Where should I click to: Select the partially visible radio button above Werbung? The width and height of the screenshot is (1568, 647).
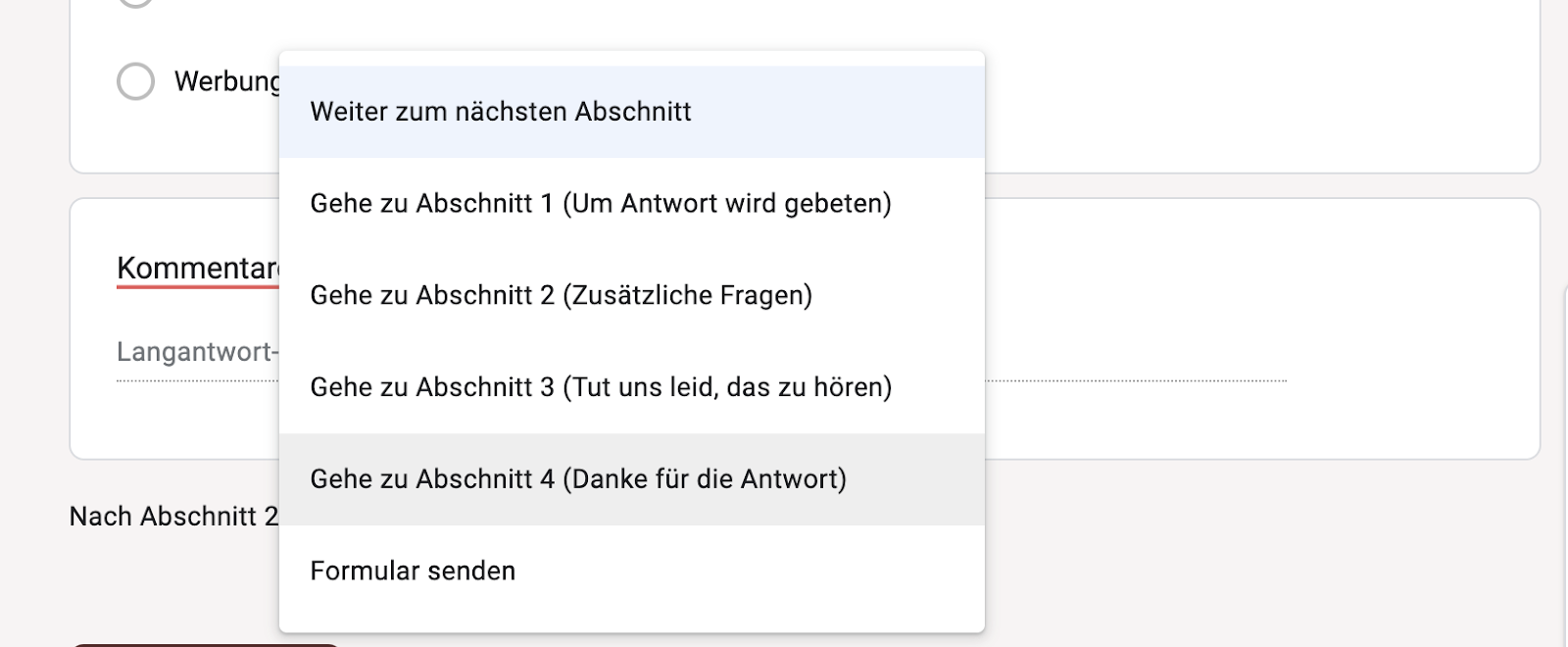click(x=135, y=3)
